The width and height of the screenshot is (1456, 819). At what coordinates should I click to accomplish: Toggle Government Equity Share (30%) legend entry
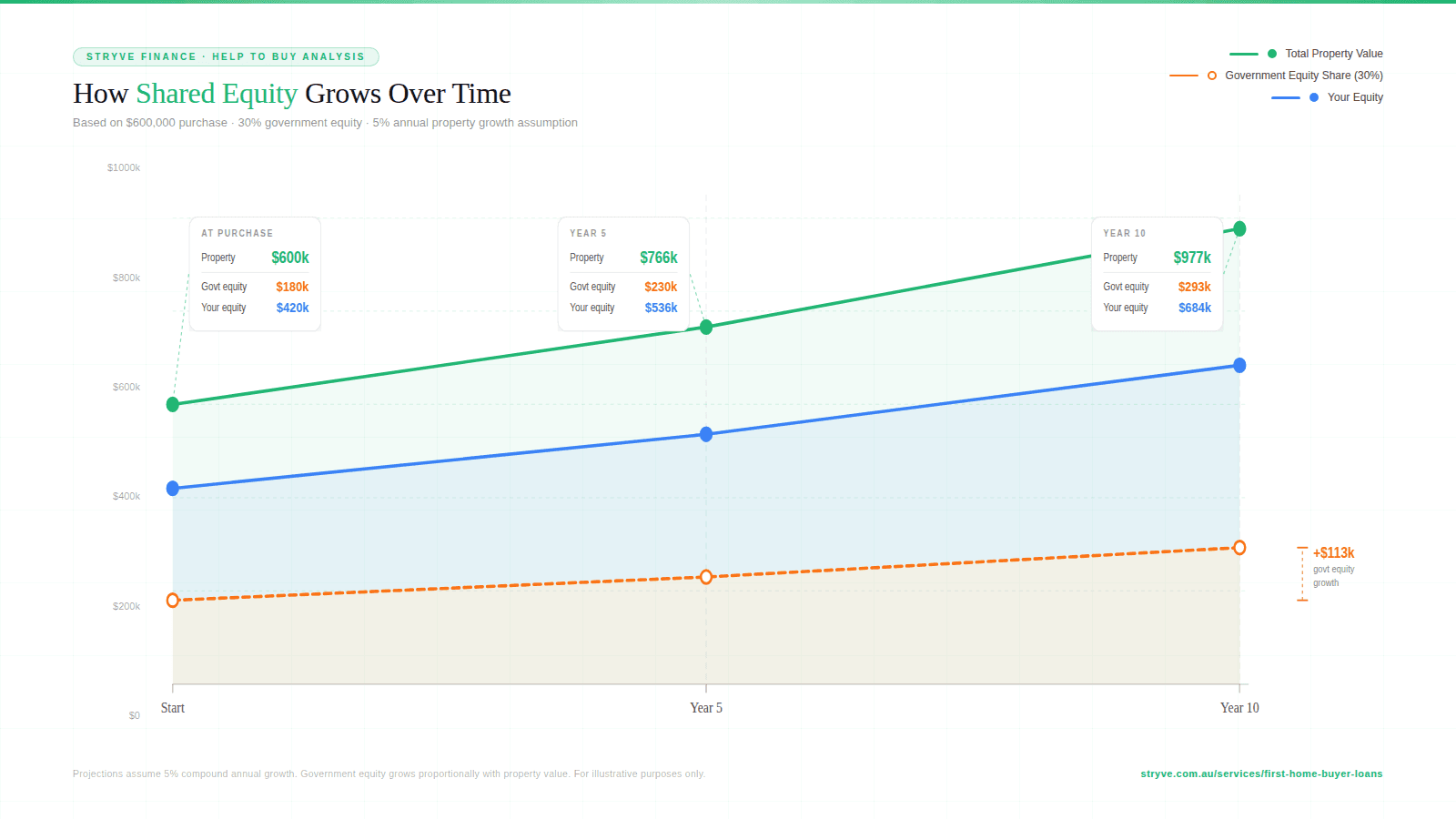pos(1303,76)
